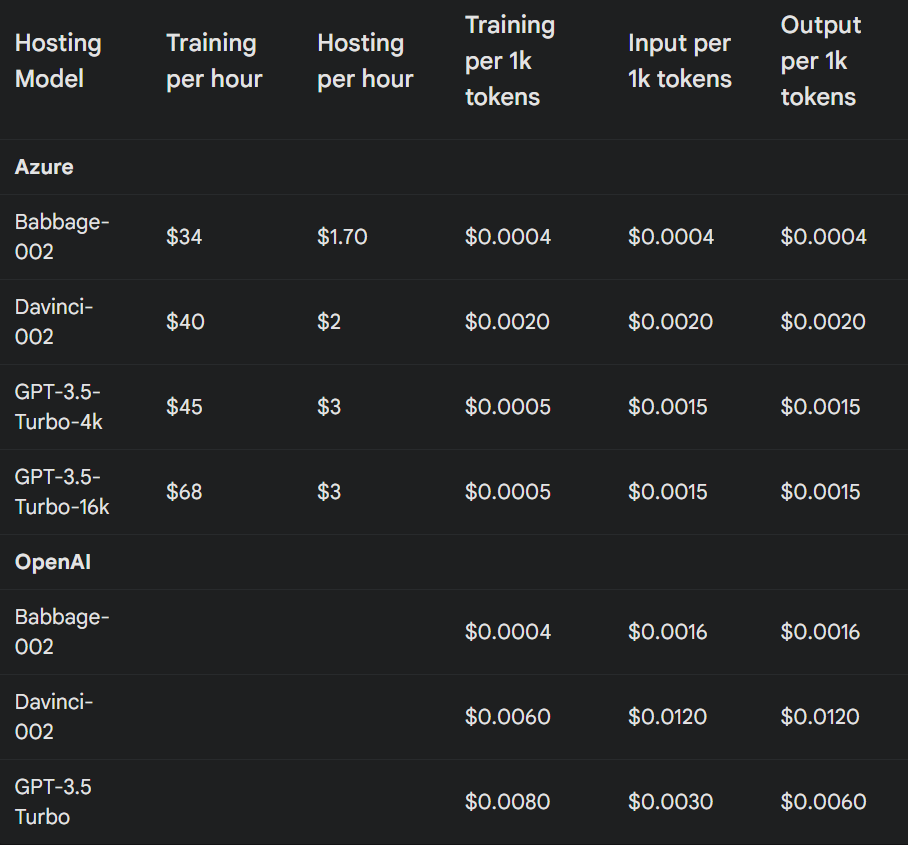Click the $0.0080 training cost cell
The width and height of the screenshot is (908, 845).
(x=508, y=802)
